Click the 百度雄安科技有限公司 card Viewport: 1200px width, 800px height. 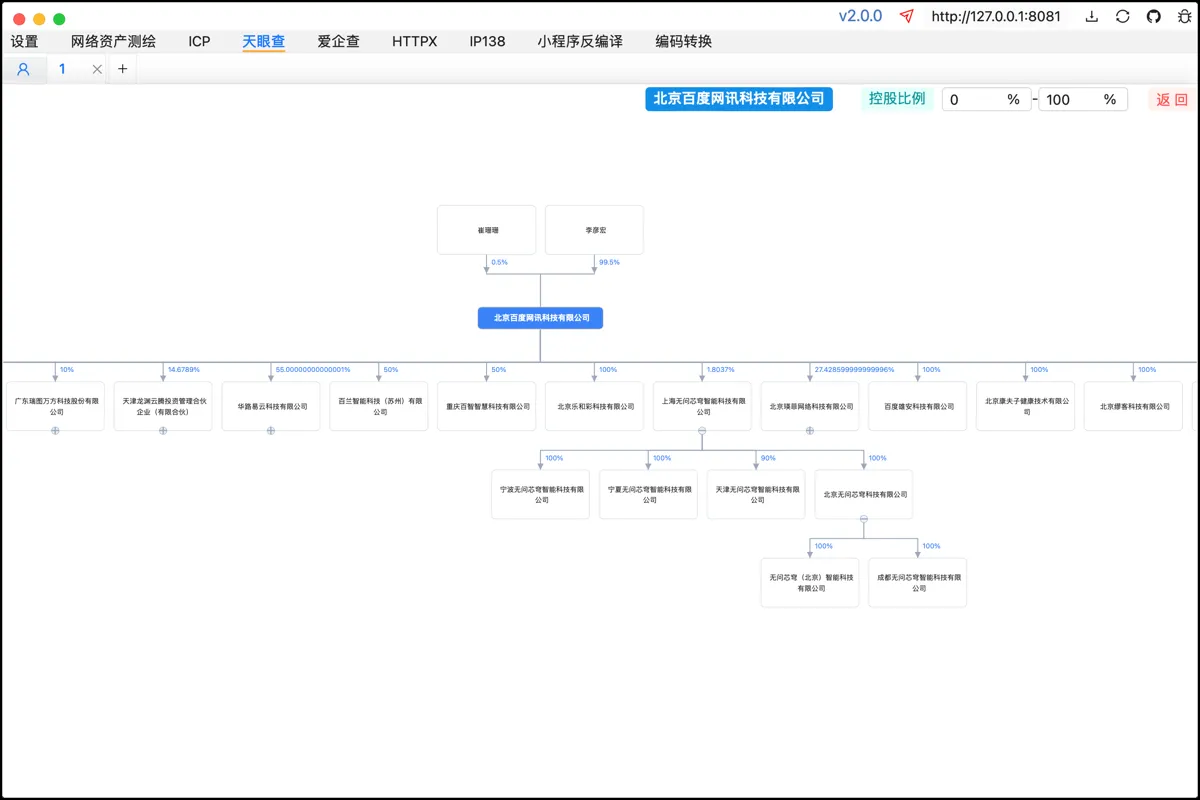pyautogui.click(x=918, y=406)
